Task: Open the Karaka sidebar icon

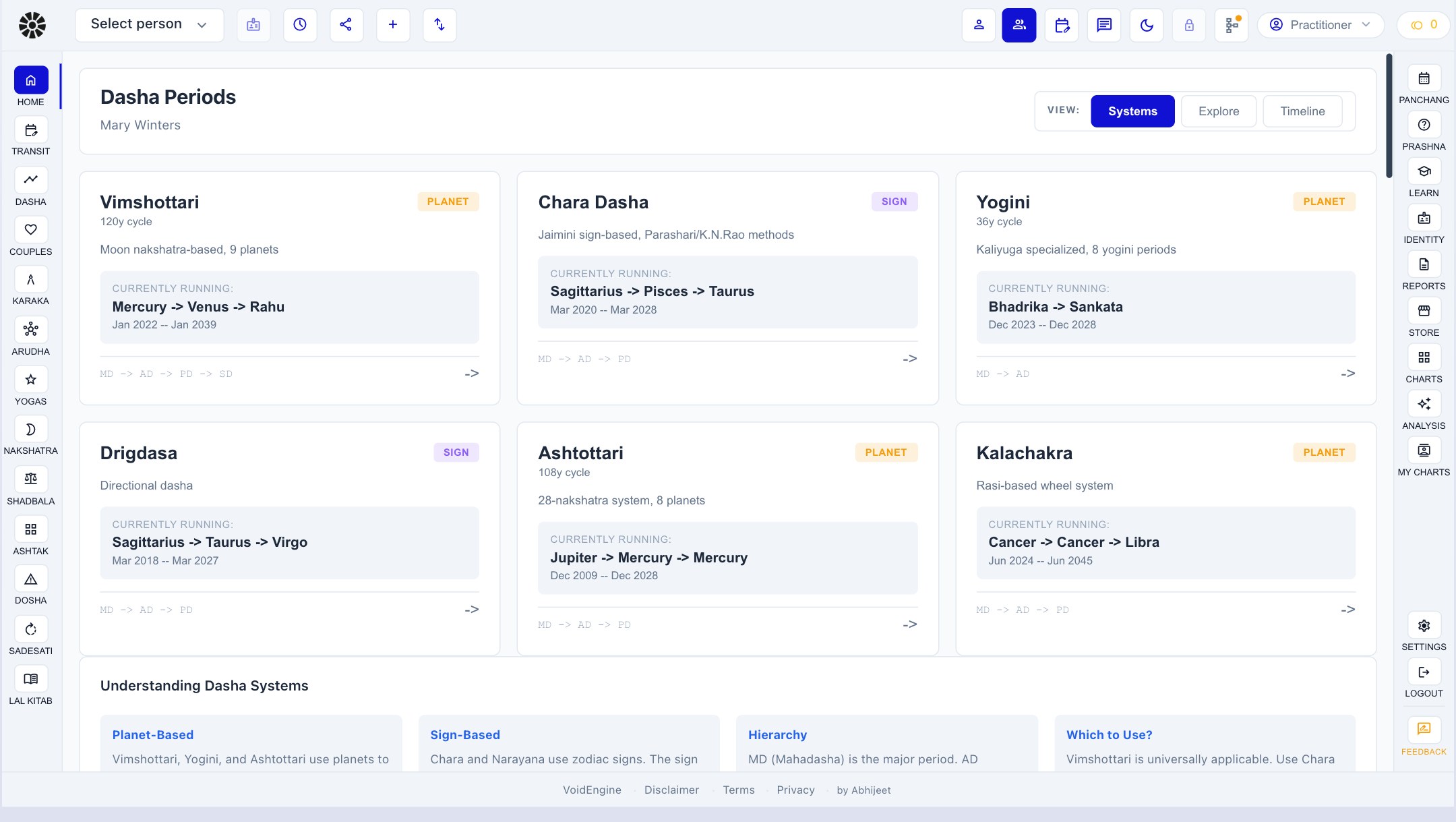Action: point(31,280)
